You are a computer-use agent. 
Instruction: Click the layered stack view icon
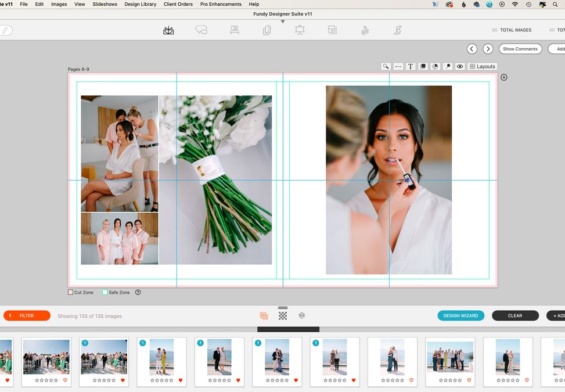[x=302, y=316]
